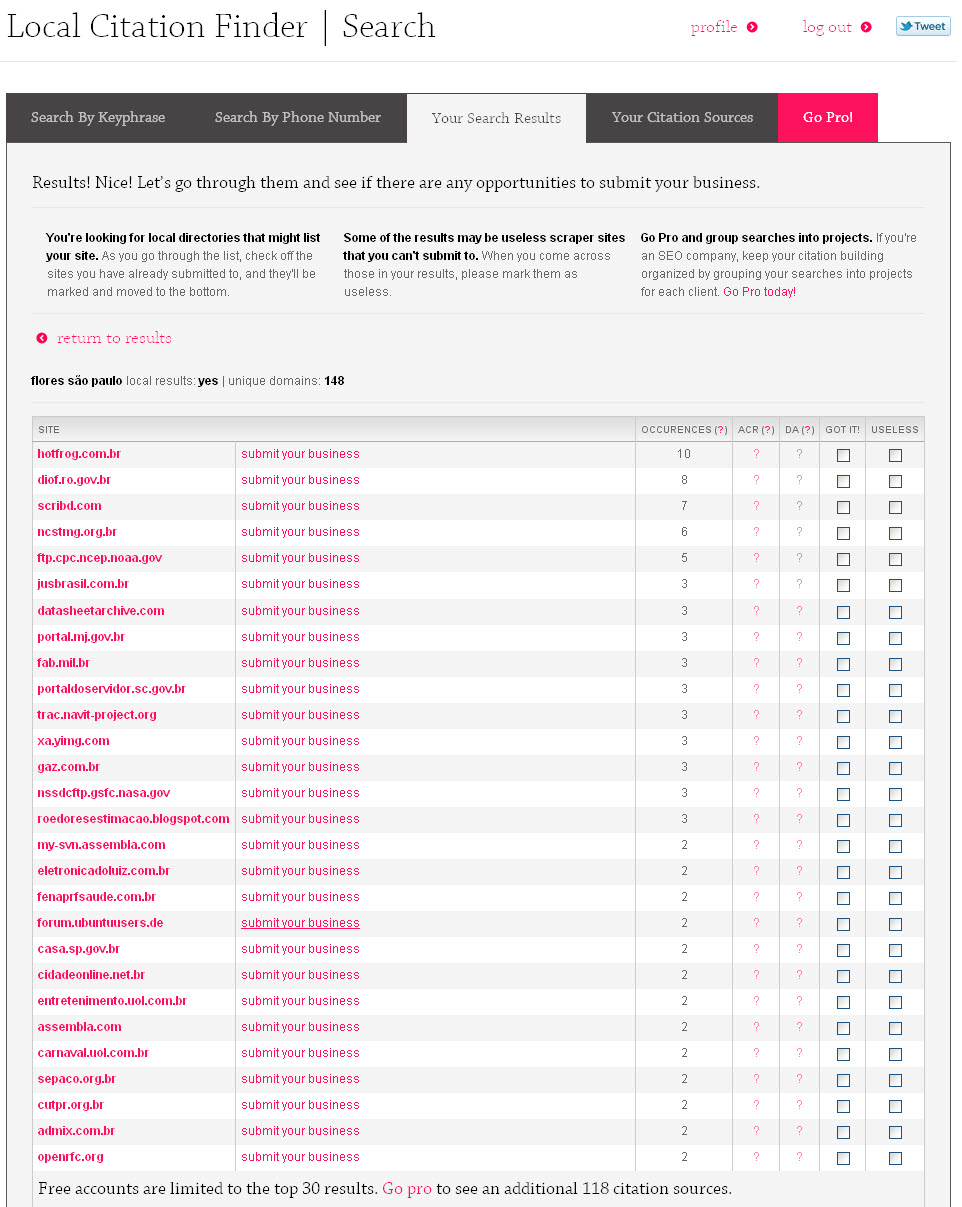Click the back arrow icon before return to results
The width and height of the screenshot is (962, 1207).
tap(42, 338)
